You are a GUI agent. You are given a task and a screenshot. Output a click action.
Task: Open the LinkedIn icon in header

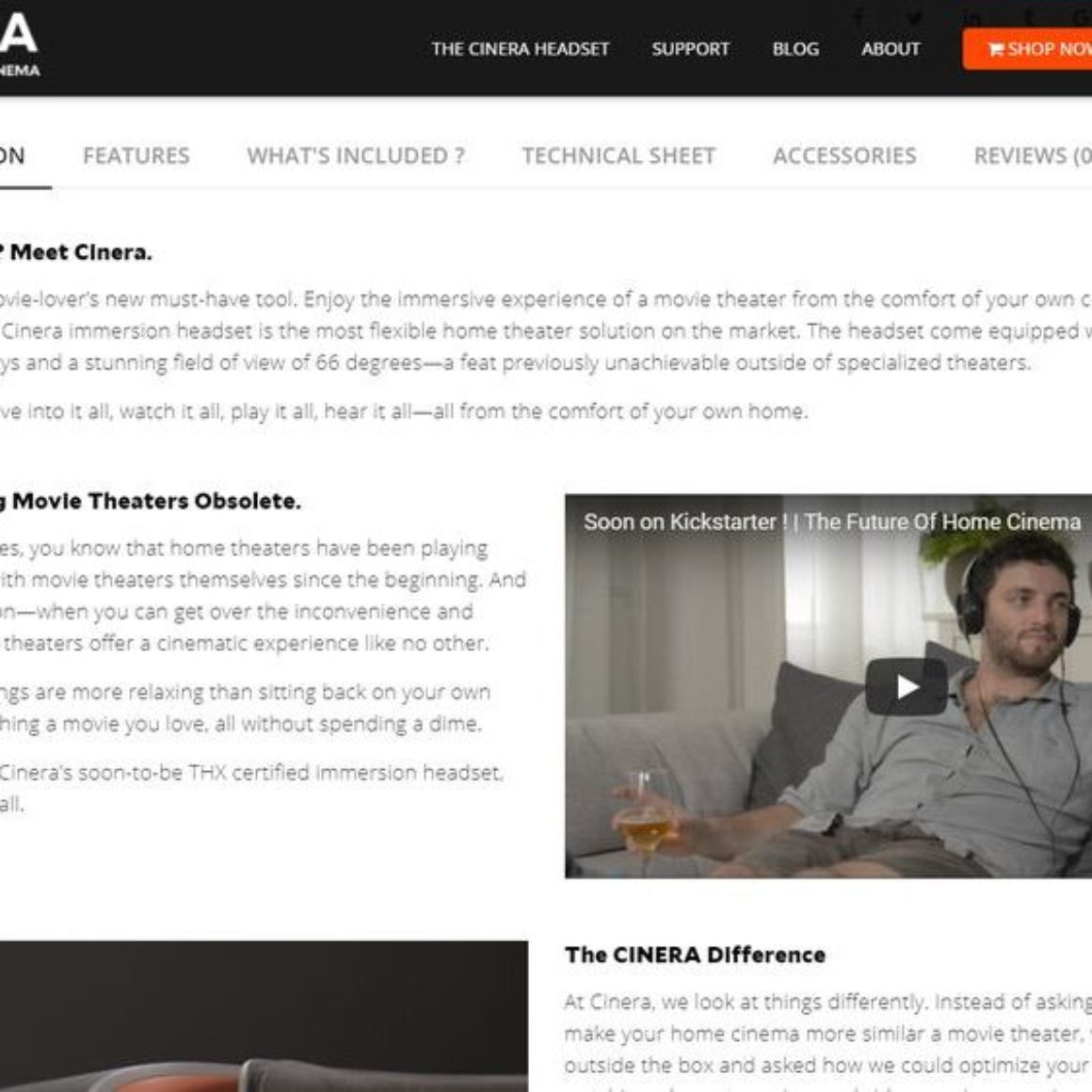pyautogui.click(x=972, y=17)
